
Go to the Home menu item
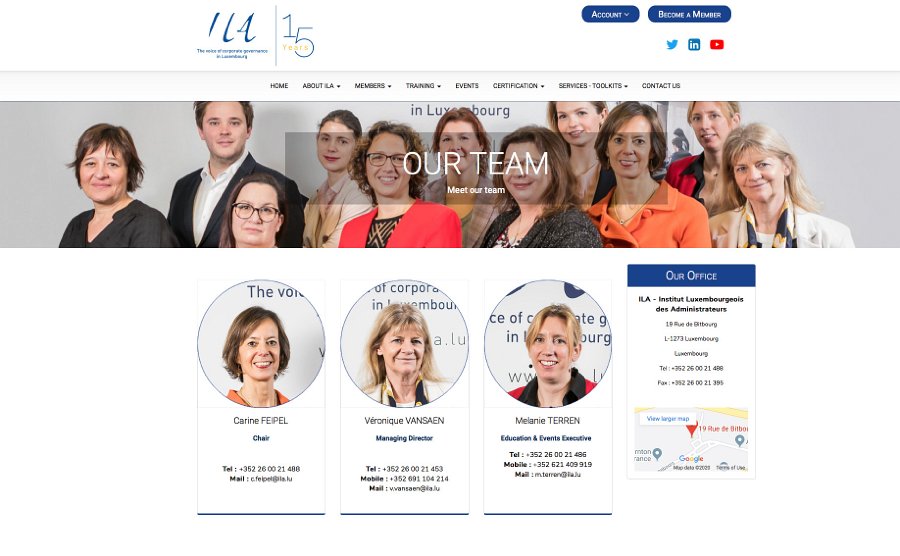(x=279, y=86)
